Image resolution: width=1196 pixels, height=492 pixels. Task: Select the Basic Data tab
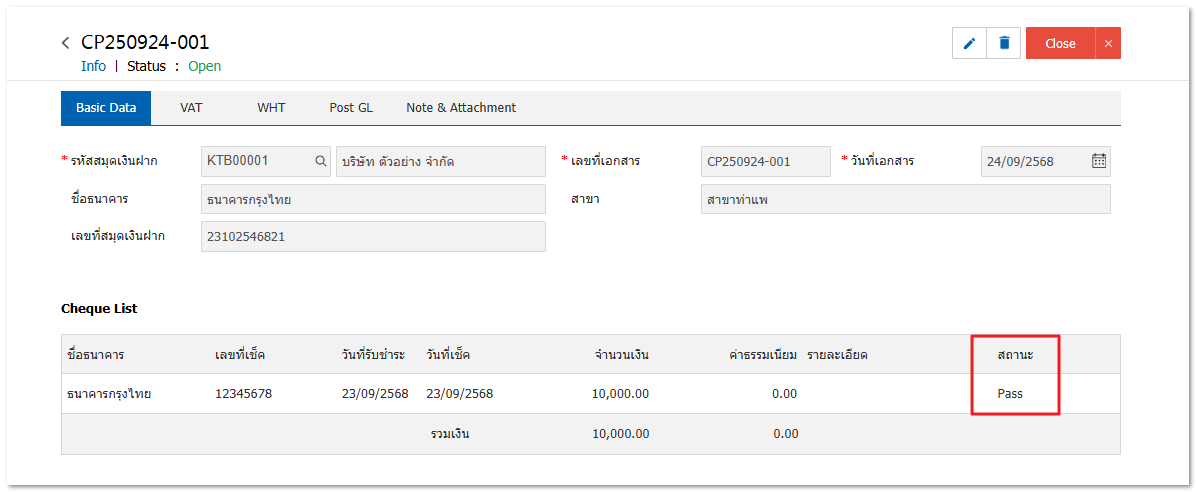(106, 108)
